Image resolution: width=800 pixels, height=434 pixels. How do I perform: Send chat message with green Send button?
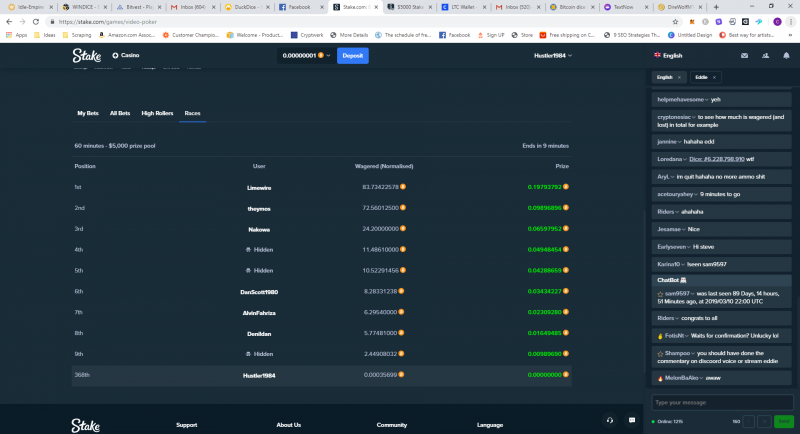(x=784, y=421)
